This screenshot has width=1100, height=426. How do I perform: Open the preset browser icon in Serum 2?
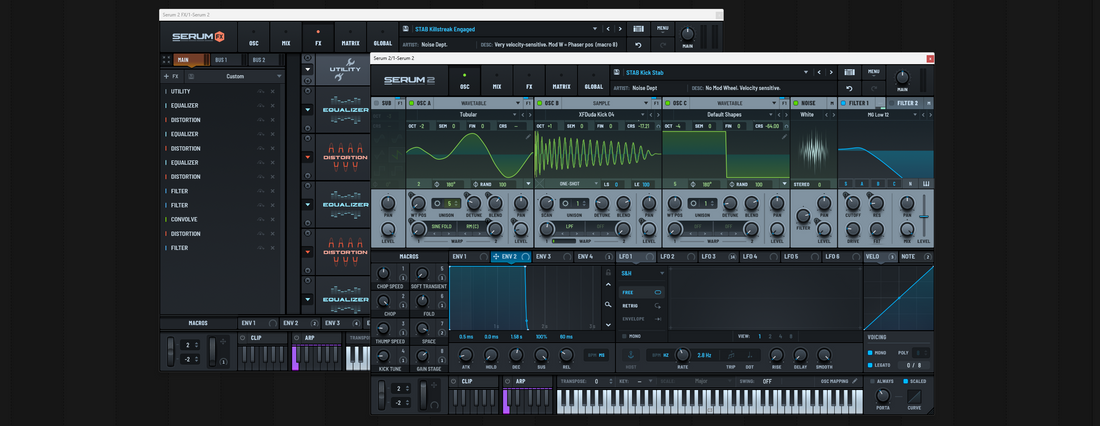click(x=850, y=72)
